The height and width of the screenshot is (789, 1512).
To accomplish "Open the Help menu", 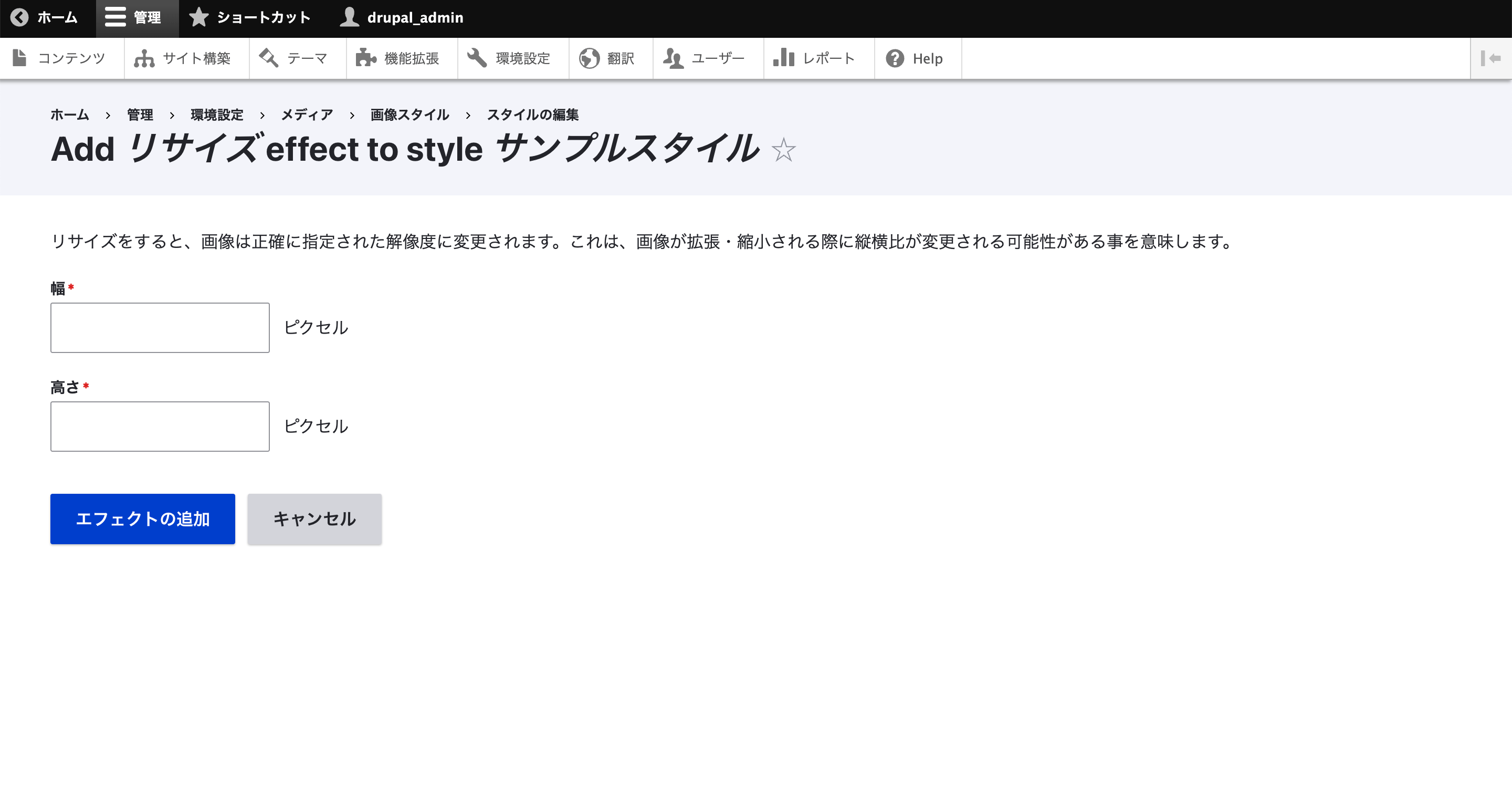I will pos(918,58).
